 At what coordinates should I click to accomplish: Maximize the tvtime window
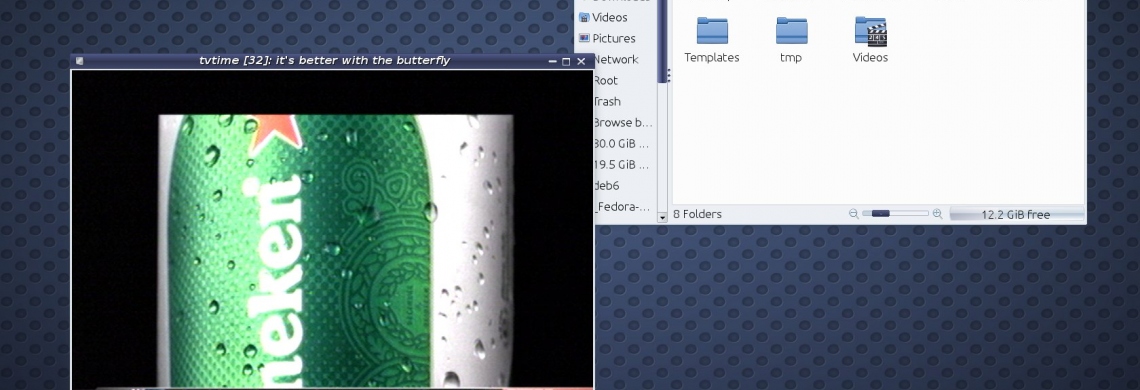(x=566, y=62)
